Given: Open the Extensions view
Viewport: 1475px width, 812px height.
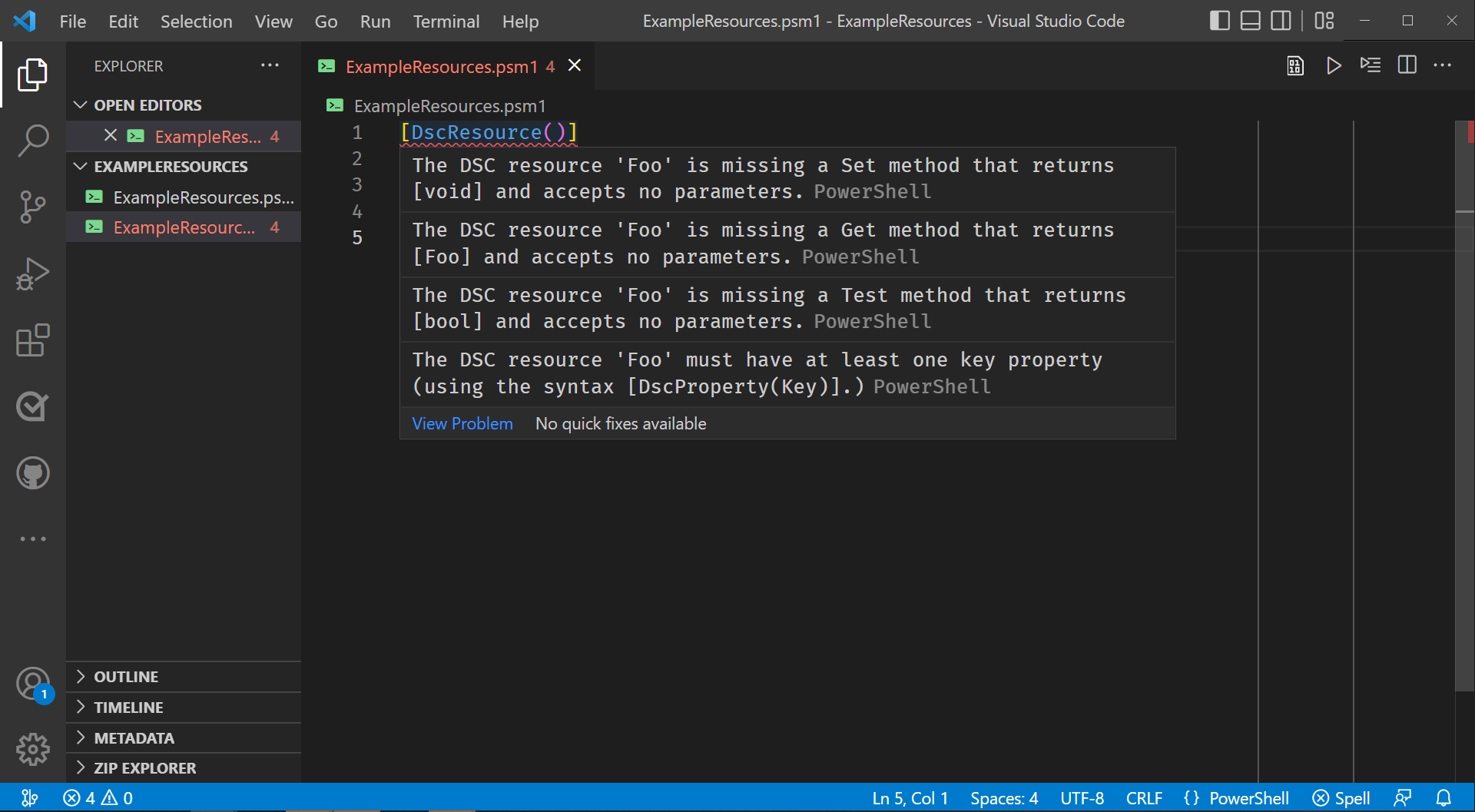Looking at the screenshot, I should point(32,340).
